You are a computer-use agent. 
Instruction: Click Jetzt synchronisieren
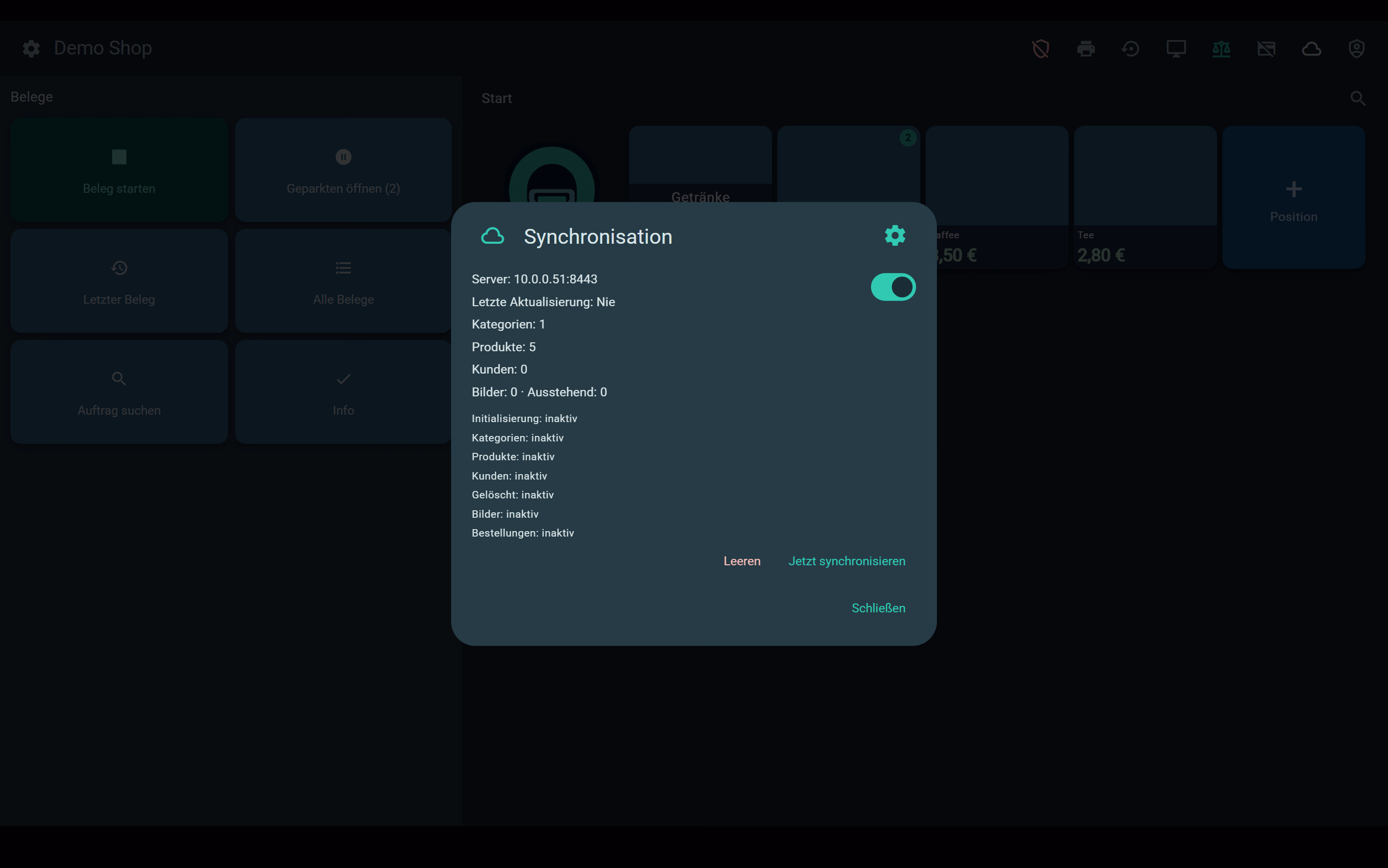[x=847, y=561]
